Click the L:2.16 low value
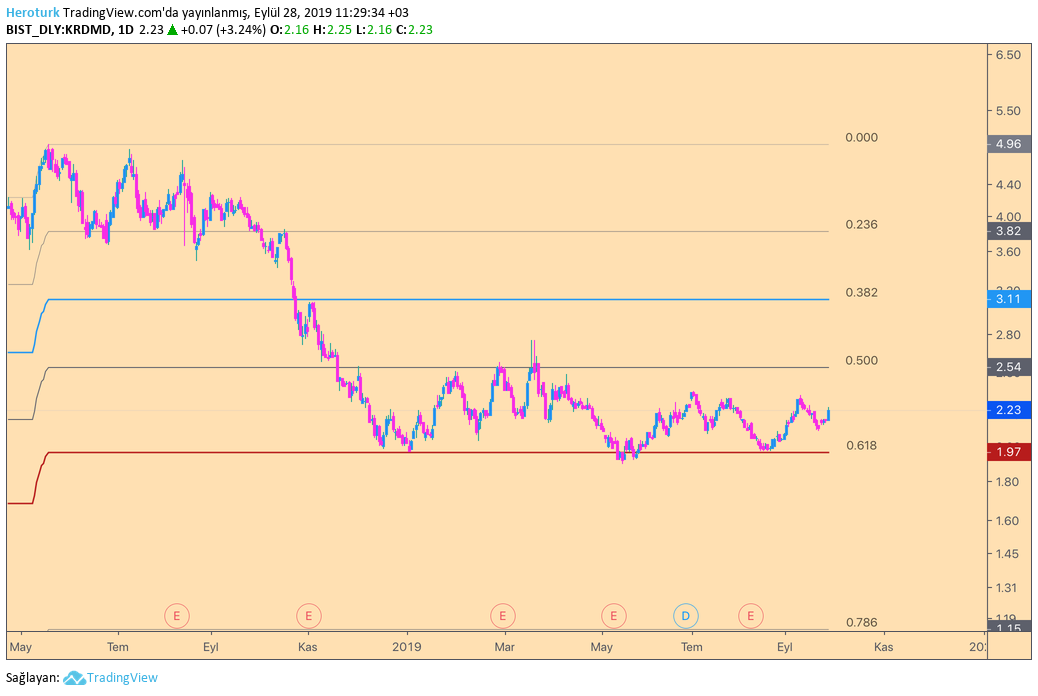1038x696 pixels. coord(373,30)
